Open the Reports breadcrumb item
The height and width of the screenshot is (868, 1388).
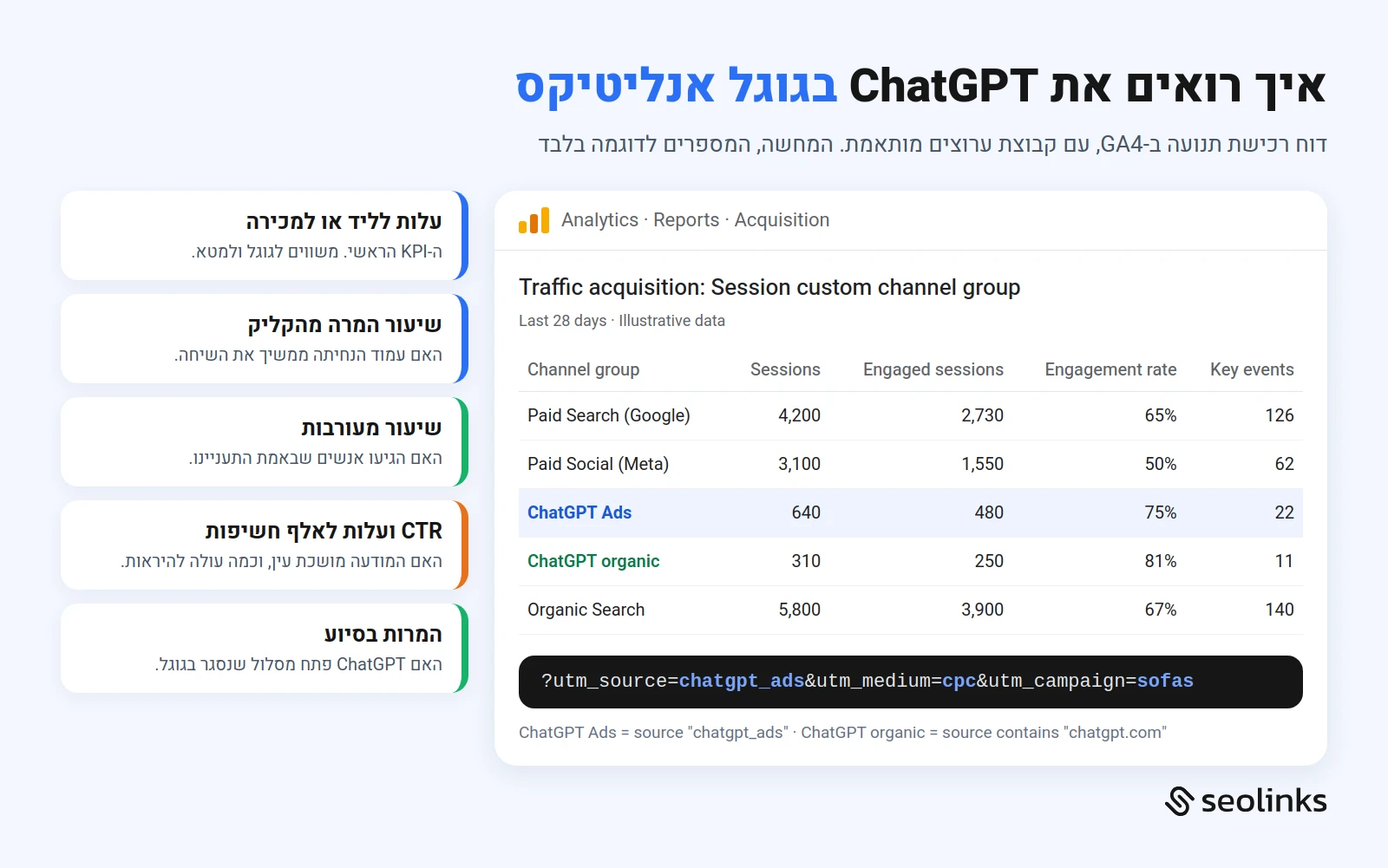pyautogui.click(x=686, y=220)
